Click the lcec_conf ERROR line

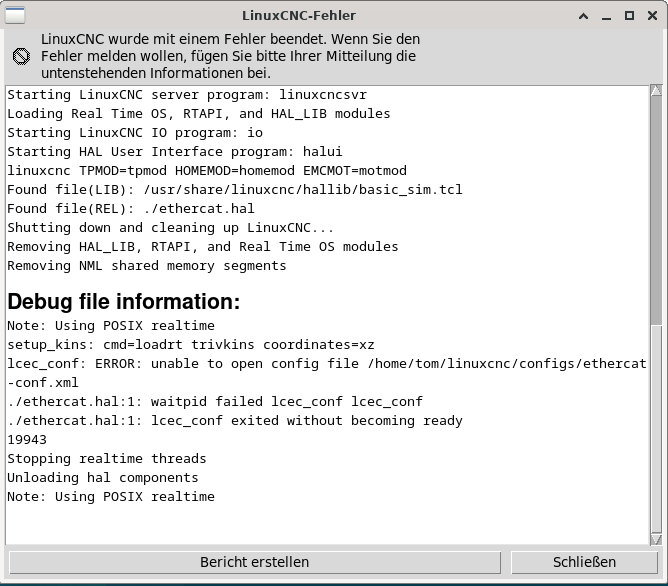pyautogui.click(x=327, y=373)
